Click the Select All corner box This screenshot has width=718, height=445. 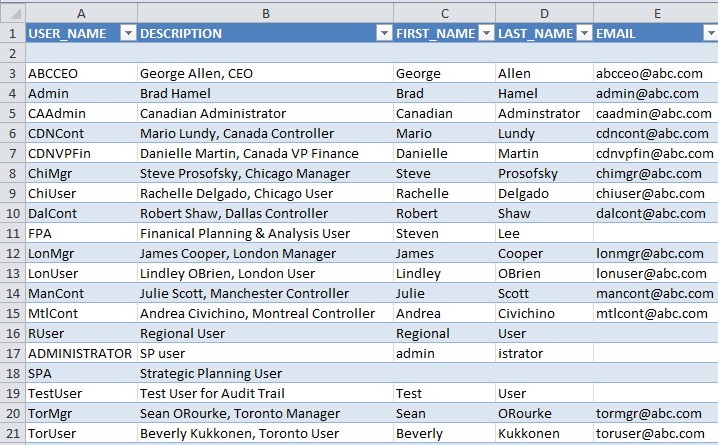click(12, 12)
